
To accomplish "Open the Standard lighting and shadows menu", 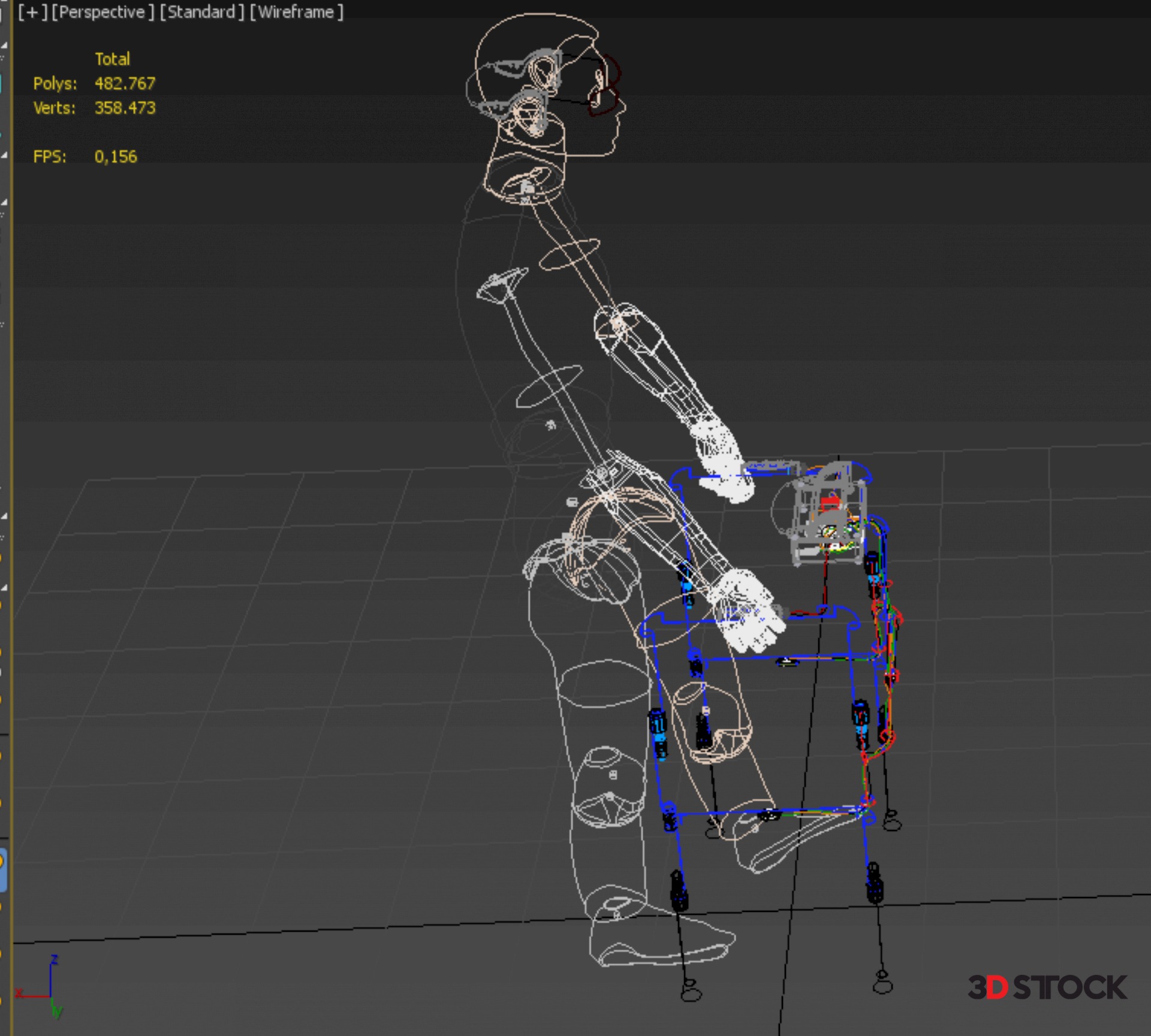I will [201, 12].
